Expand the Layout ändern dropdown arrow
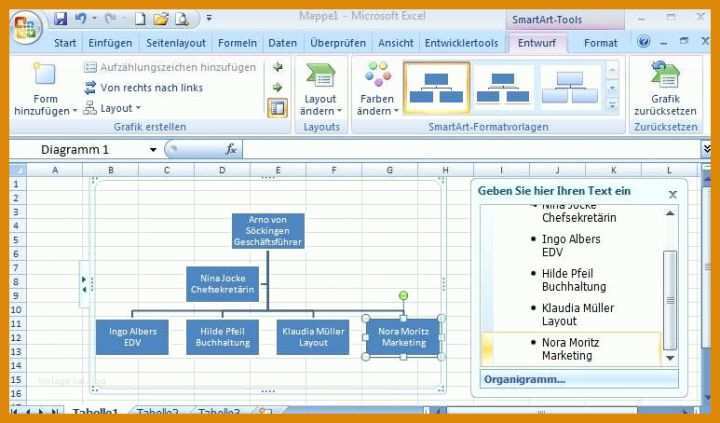Screen dimensions: 720x423 [x=339, y=111]
